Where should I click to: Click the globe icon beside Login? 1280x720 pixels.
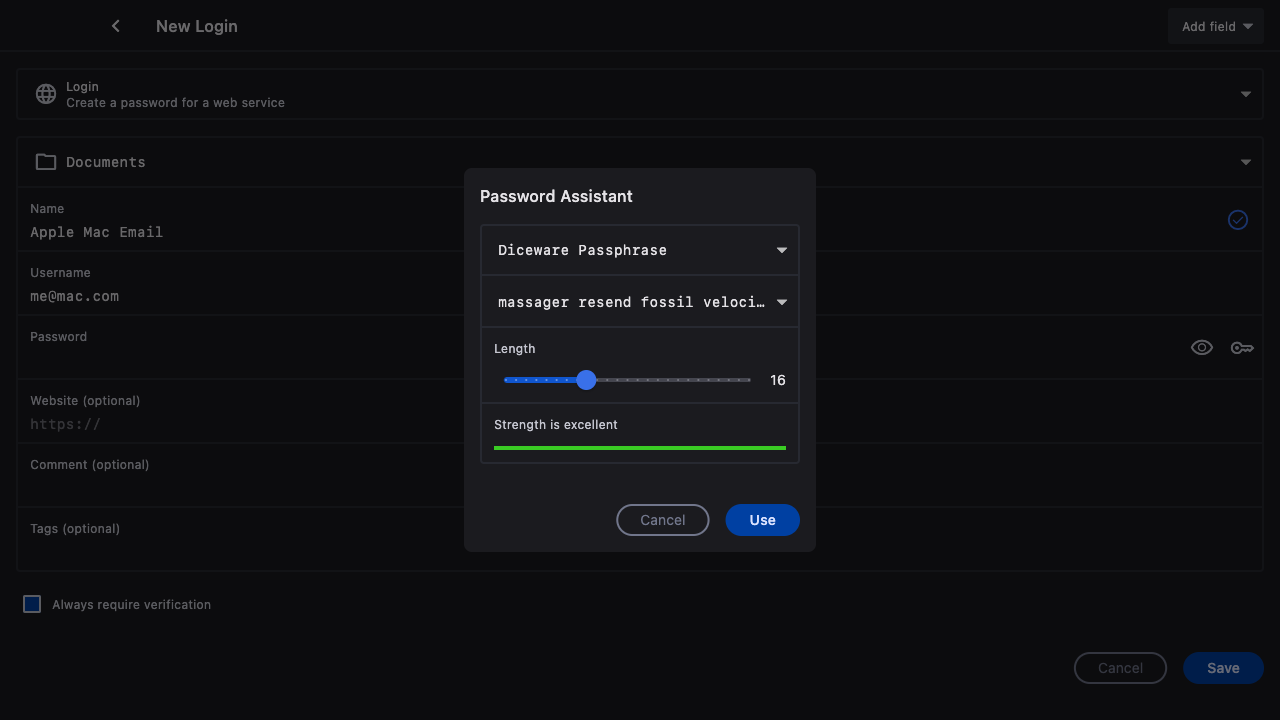point(46,94)
